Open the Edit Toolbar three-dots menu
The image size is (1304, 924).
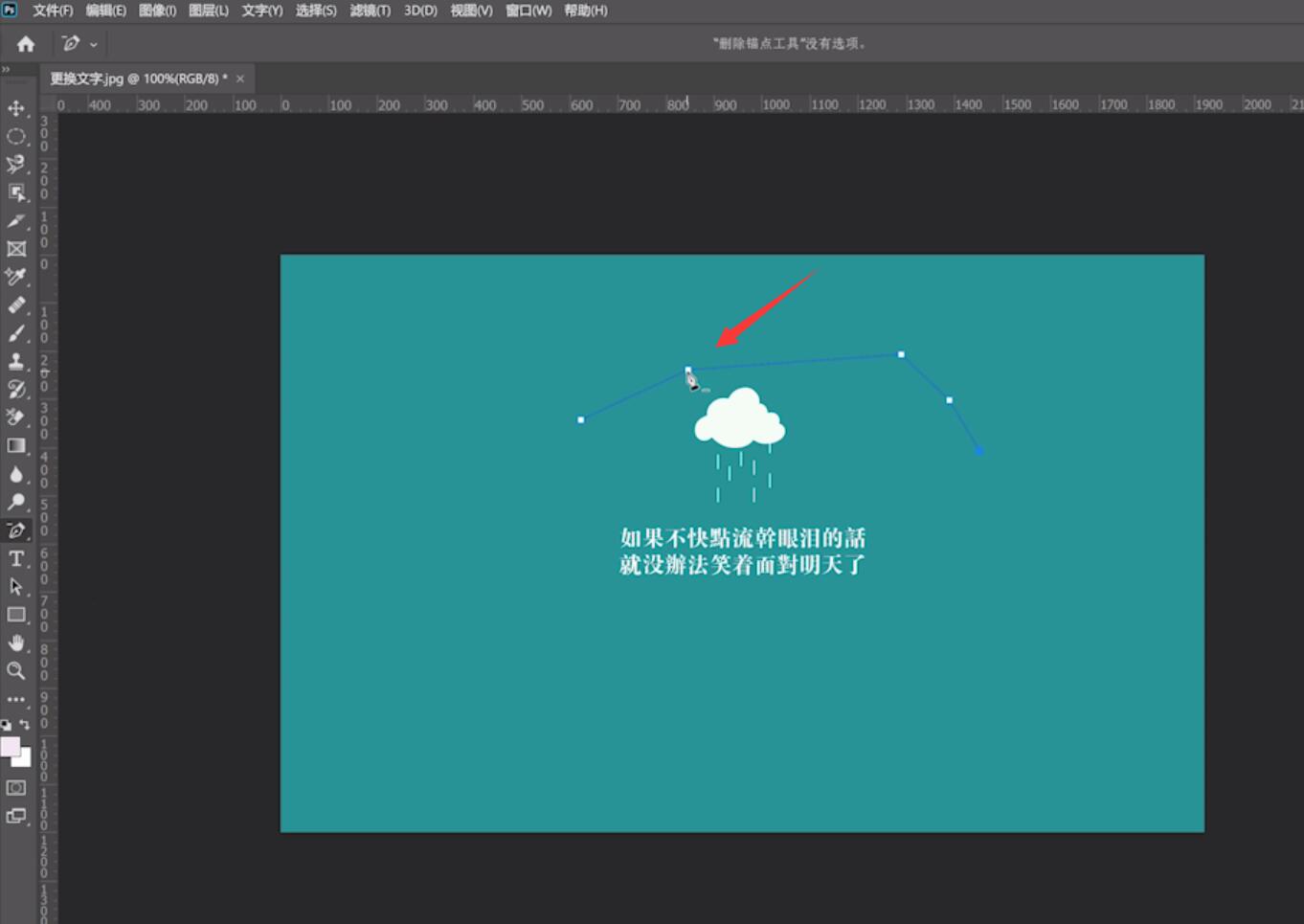coord(16,699)
